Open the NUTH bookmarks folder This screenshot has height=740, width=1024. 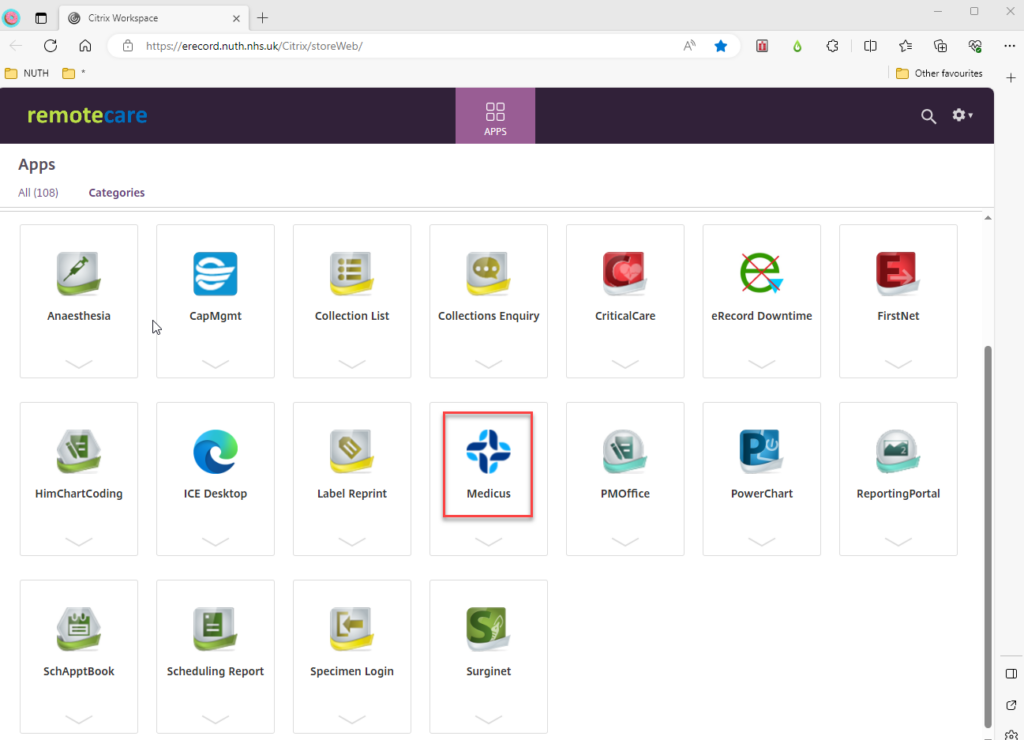27,73
